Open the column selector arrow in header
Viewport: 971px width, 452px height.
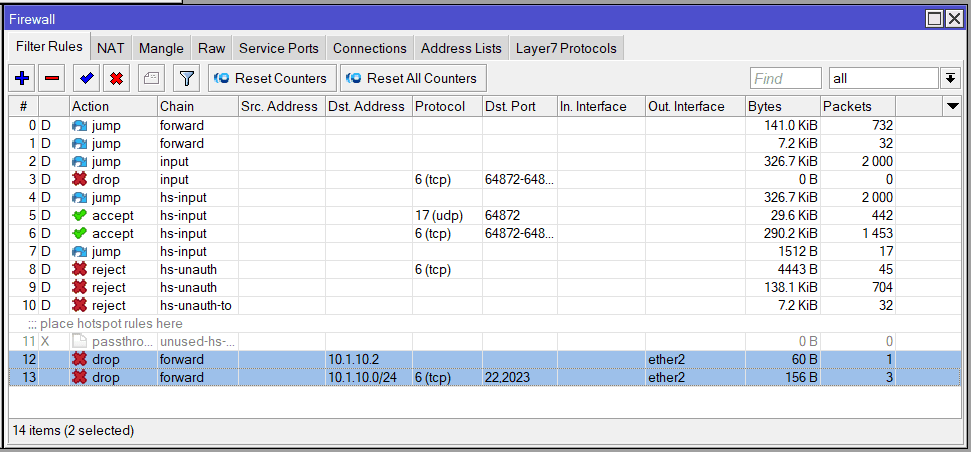tap(952, 106)
